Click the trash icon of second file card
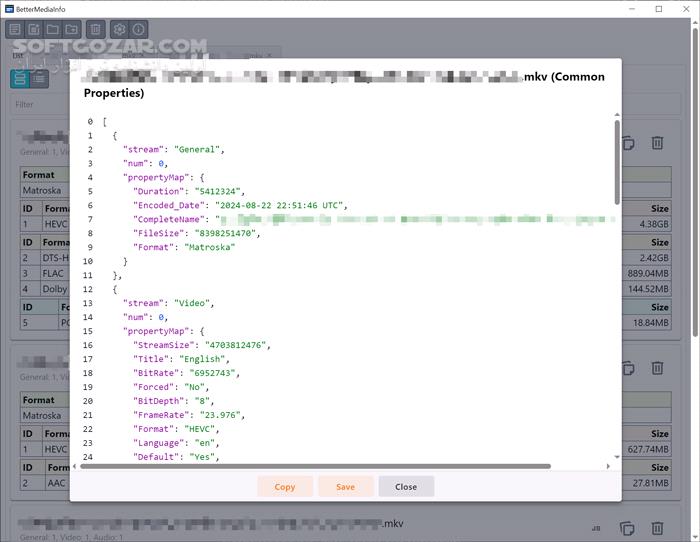The height and width of the screenshot is (542, 700). pos(657,369)
